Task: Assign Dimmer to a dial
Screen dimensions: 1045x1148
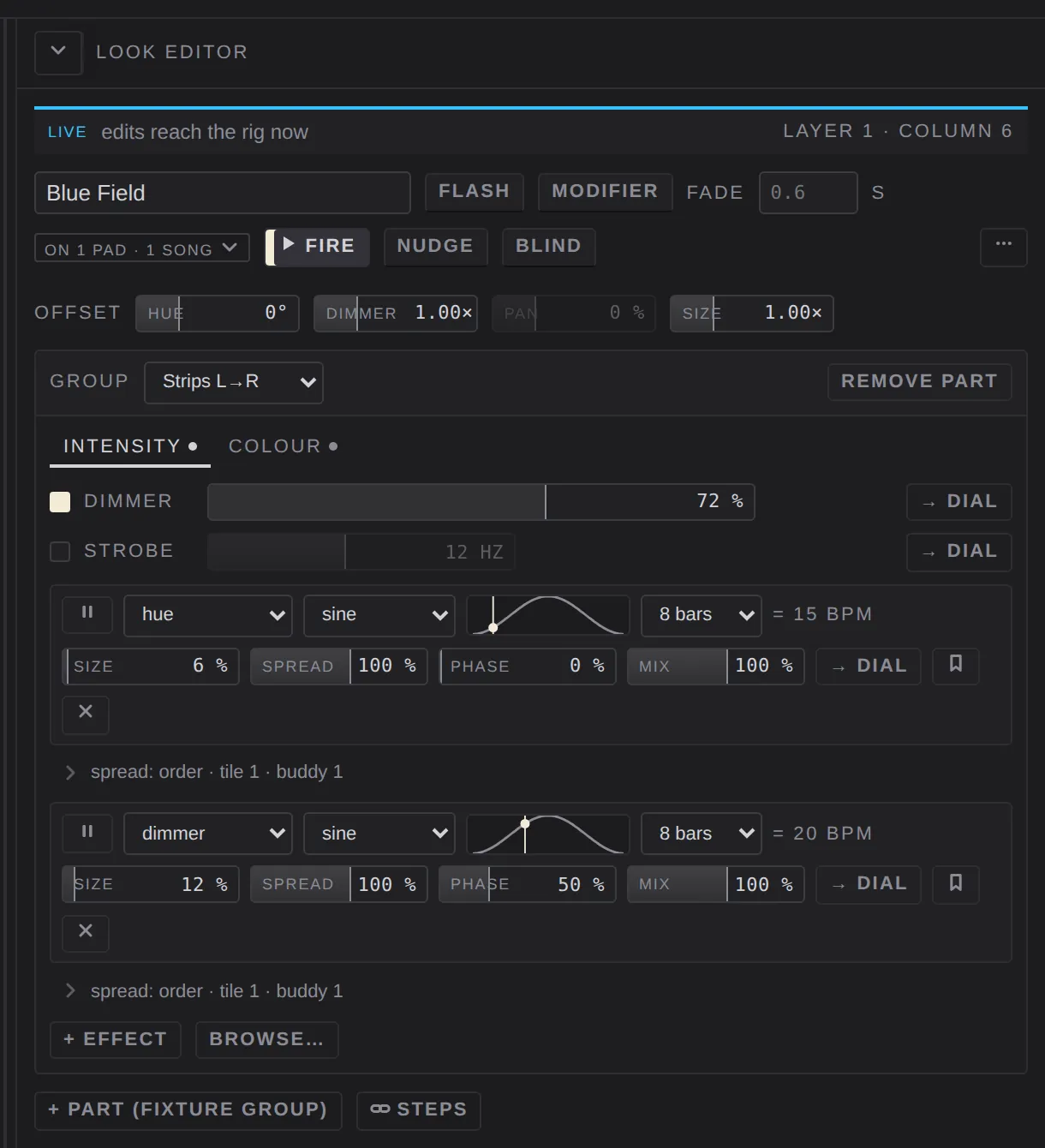Action: [958, 502]
